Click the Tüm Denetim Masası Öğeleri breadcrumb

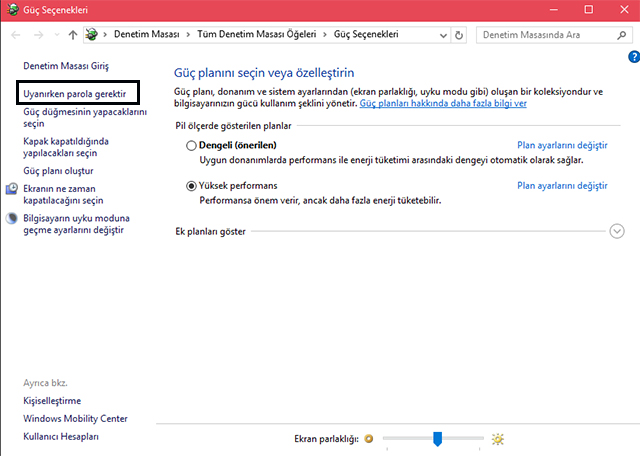(257, 34)
